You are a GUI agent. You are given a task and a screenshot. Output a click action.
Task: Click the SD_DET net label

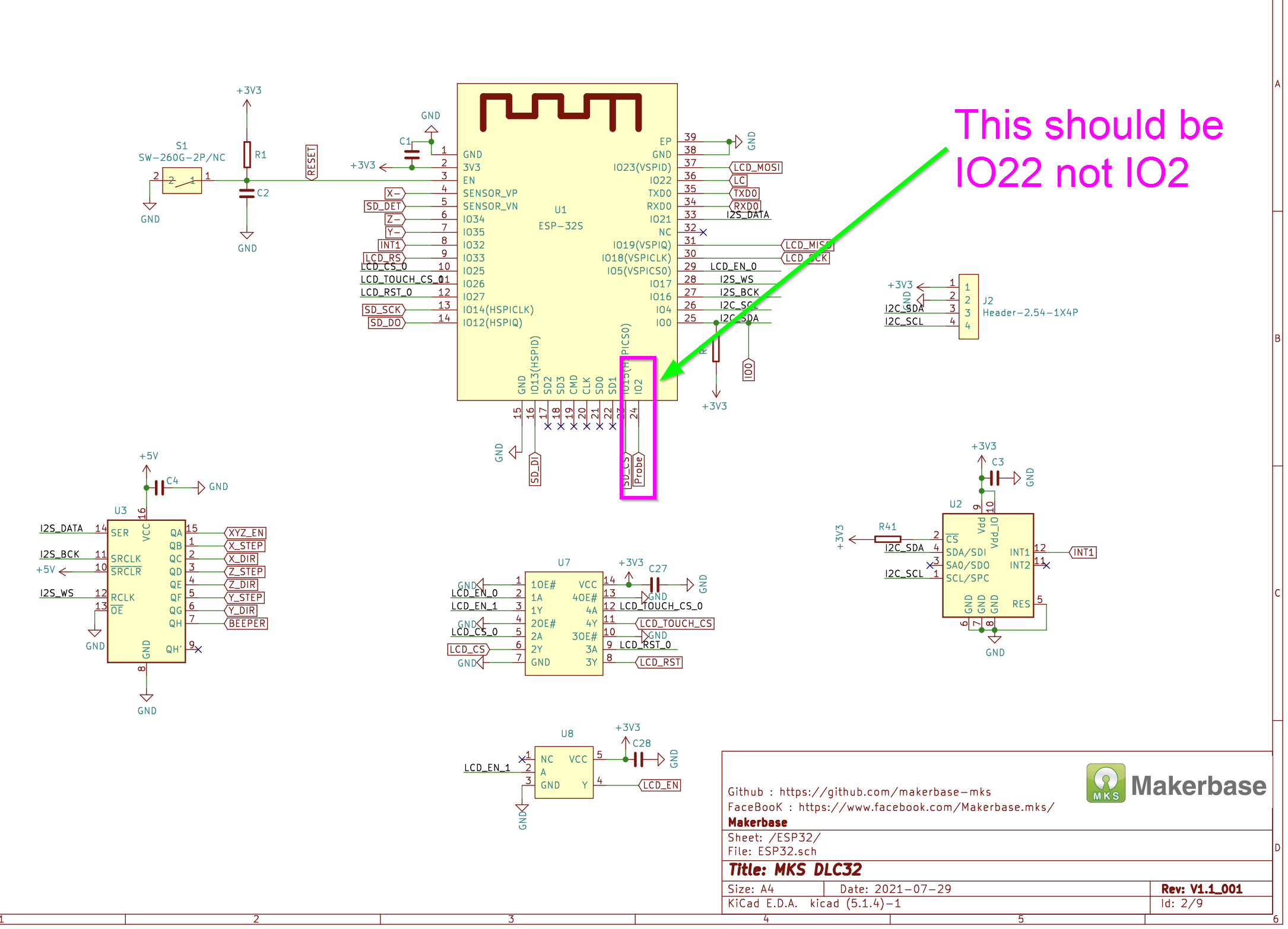tap(385, 206)
